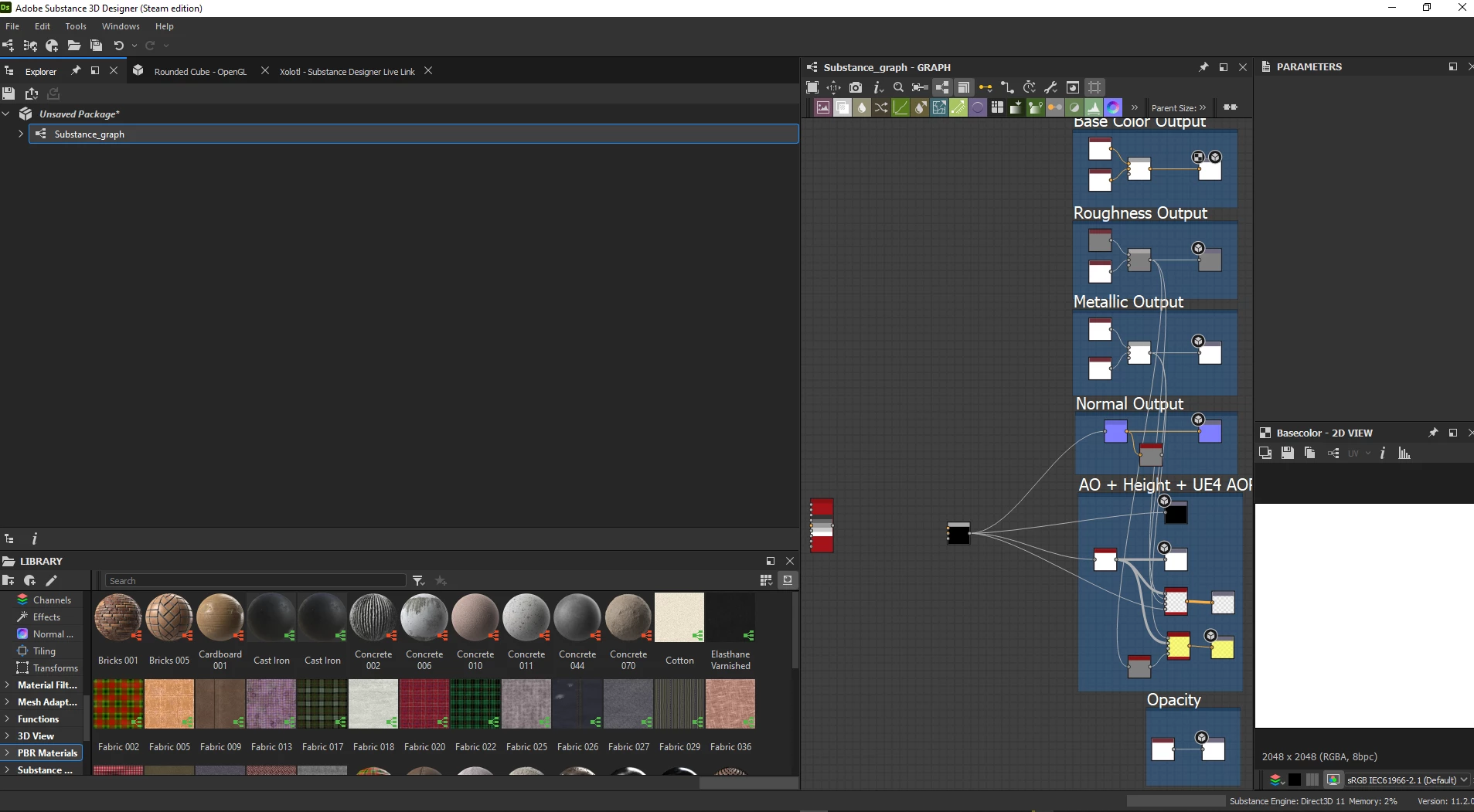
Task: Save the package in Explorer toolbar
Action: point(9,93)
